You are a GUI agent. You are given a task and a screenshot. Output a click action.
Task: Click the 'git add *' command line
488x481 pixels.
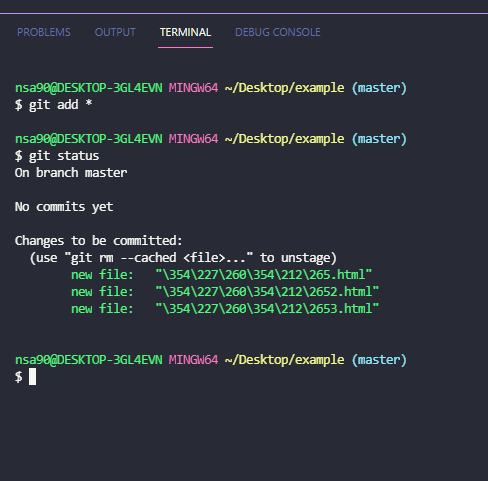(53, 105)
